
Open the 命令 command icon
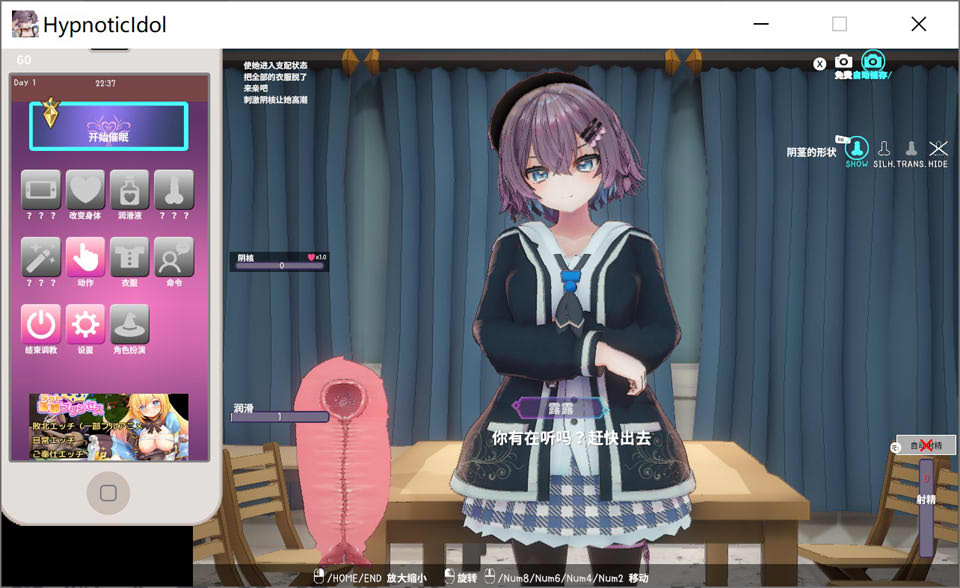pos(174,257)
